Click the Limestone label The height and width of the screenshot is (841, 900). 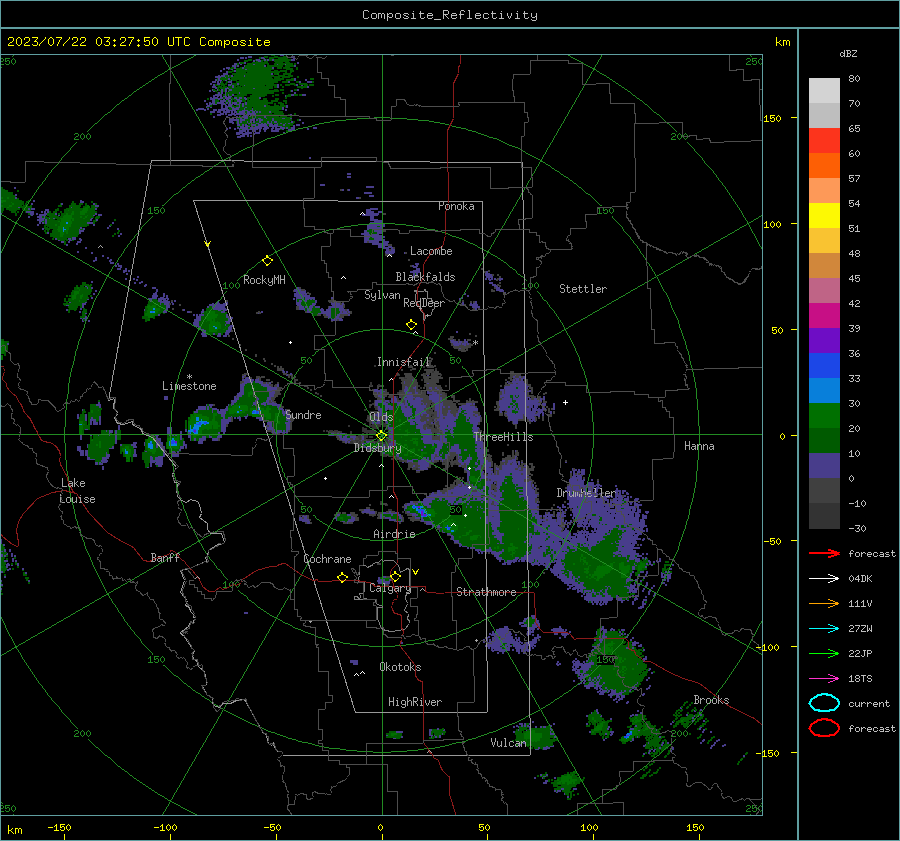(189, 386)
